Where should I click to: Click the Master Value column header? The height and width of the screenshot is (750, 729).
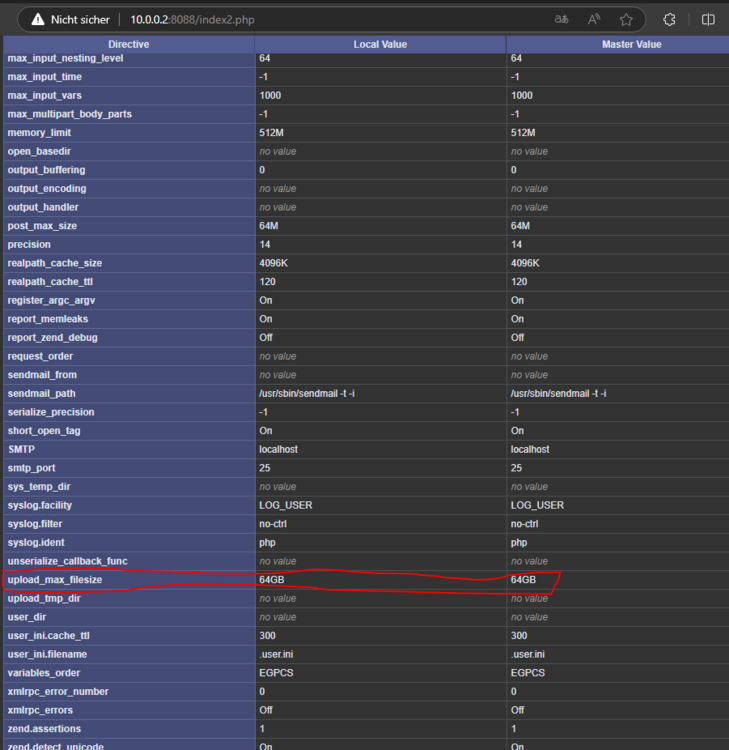click(x=631, y=44)
